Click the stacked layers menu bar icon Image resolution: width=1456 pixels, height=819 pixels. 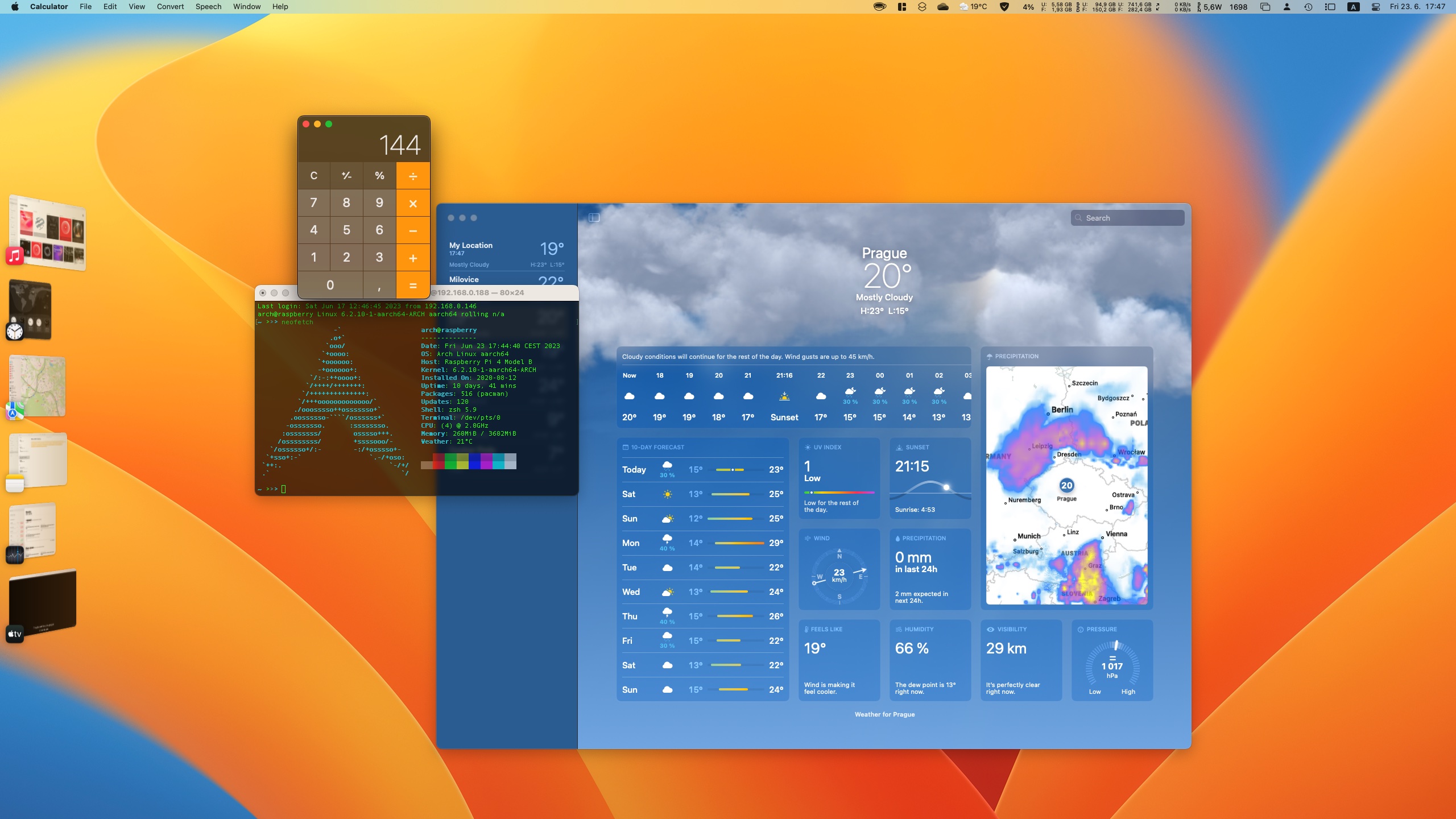(922, 7)
